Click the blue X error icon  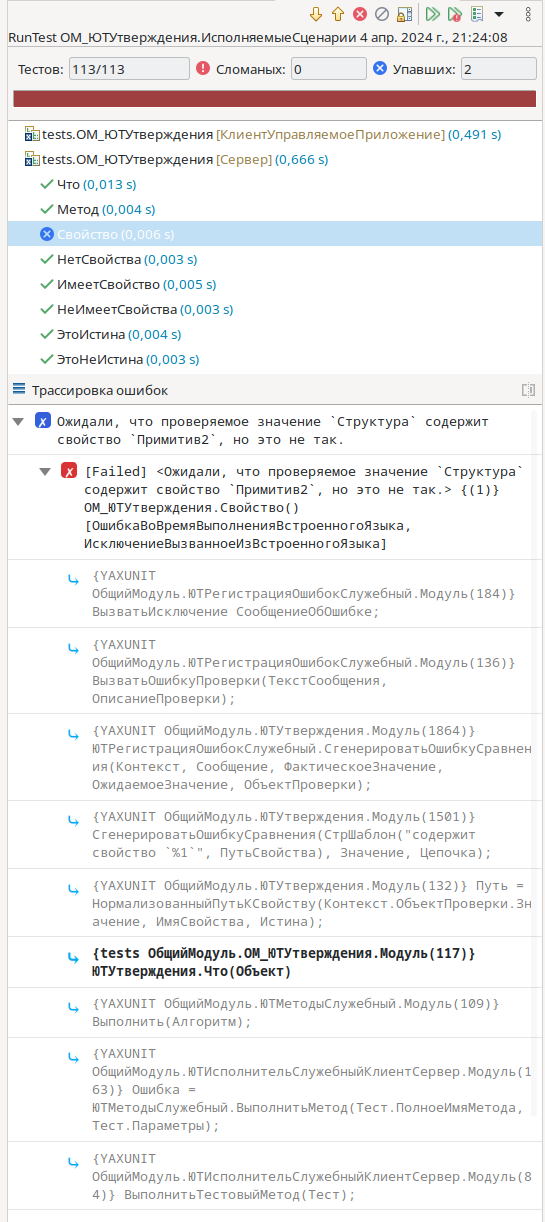pyautogui.click(x=42, y=421)
